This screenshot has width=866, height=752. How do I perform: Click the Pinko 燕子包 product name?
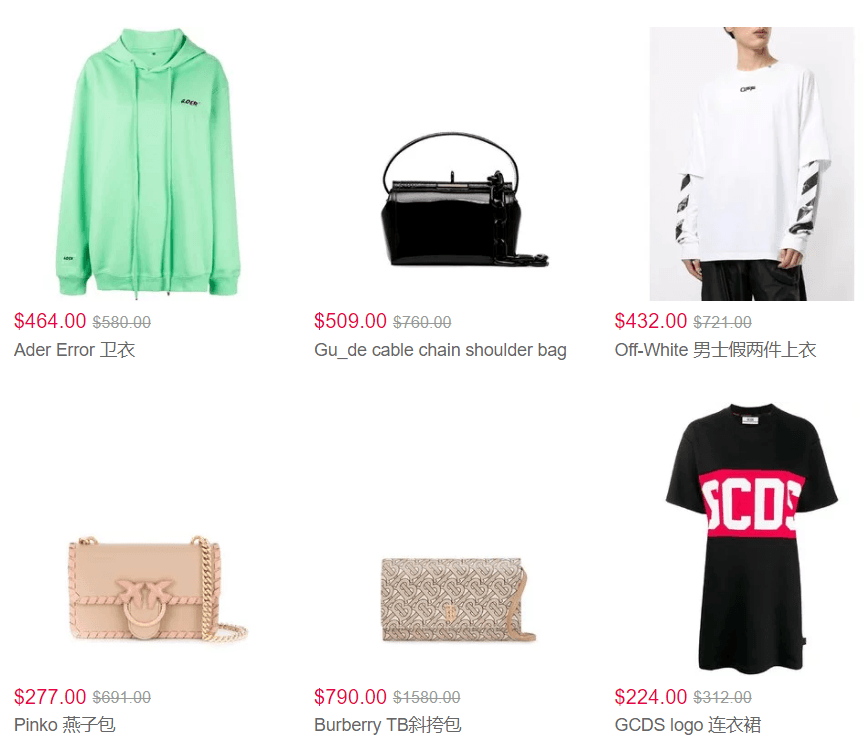click(65, 725)
